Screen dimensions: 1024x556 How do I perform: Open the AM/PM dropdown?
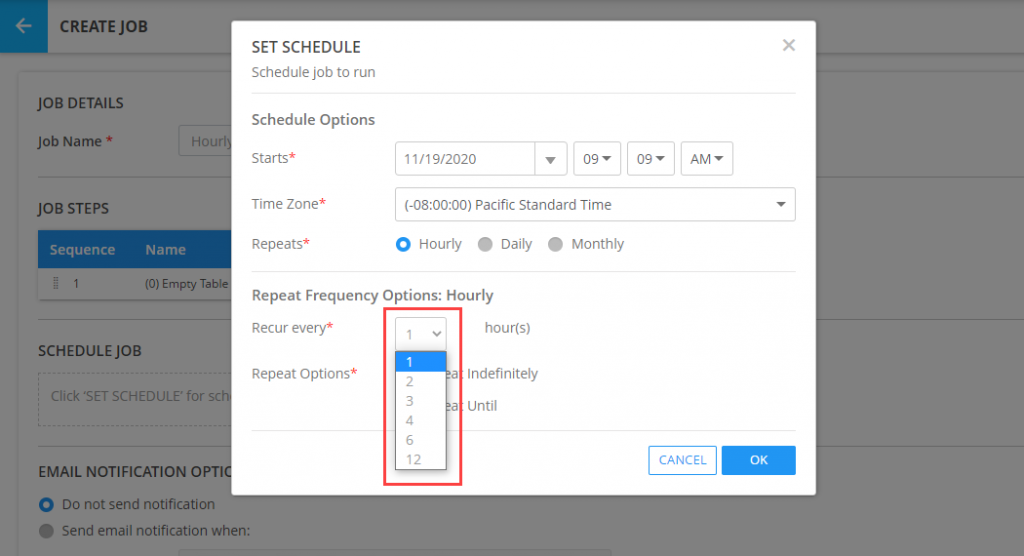pos(706,159)
